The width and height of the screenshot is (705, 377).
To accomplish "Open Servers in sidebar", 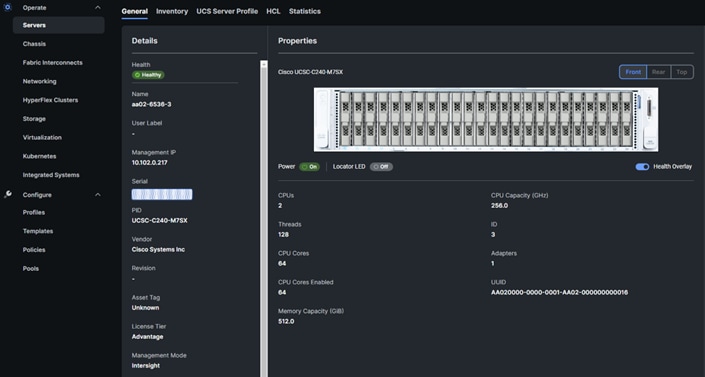I will tap(58, 25).
